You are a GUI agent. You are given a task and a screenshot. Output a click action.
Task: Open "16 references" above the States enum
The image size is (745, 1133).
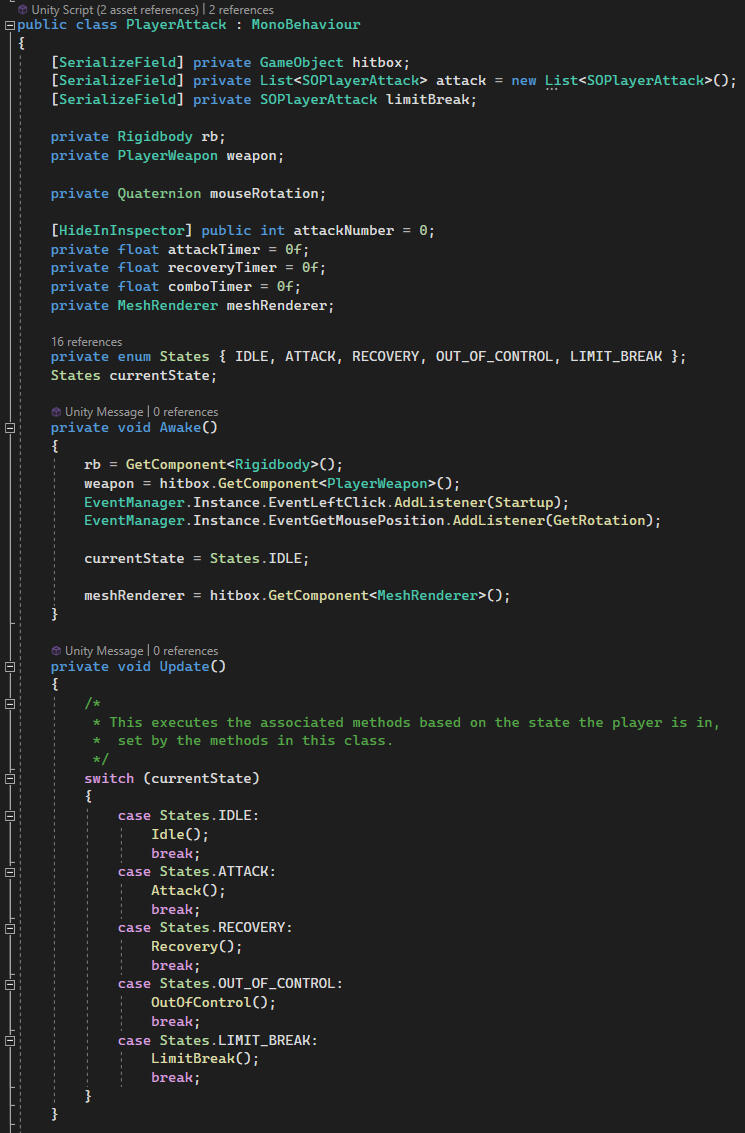coord(86,342)
